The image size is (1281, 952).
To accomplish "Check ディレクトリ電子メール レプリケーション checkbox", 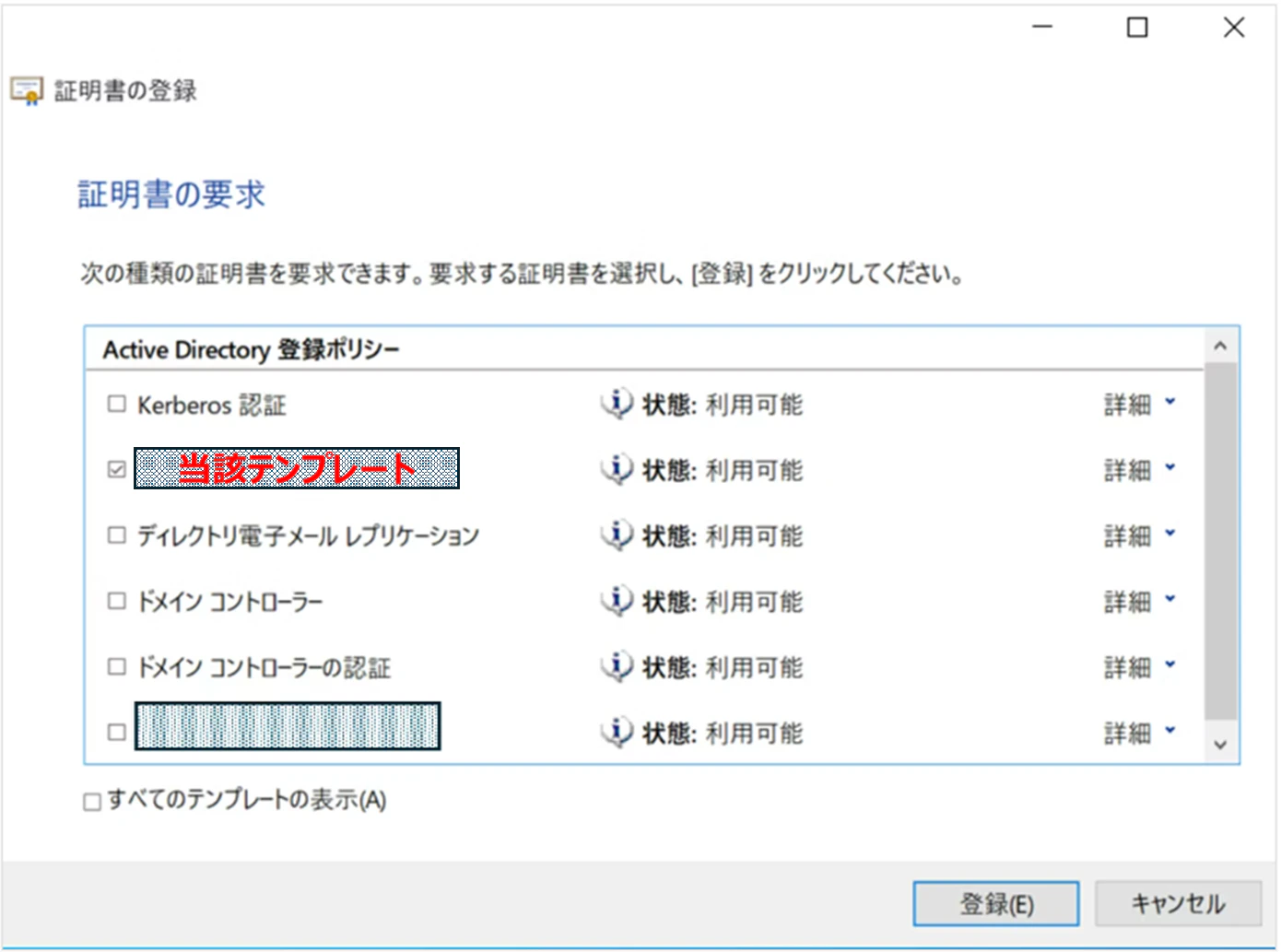I will tap(116, 535).
